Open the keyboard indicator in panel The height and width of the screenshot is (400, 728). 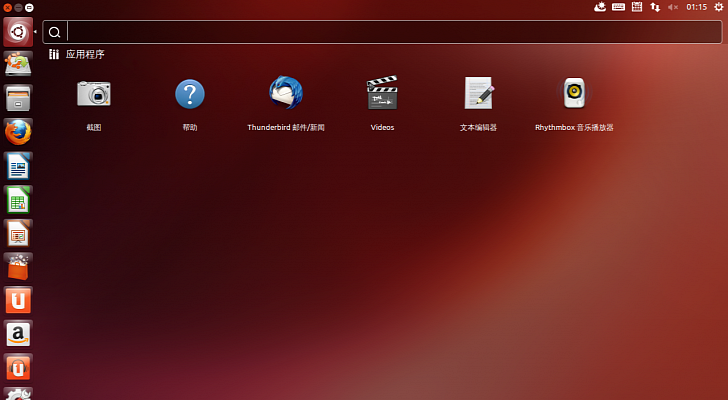click(618, 7)
